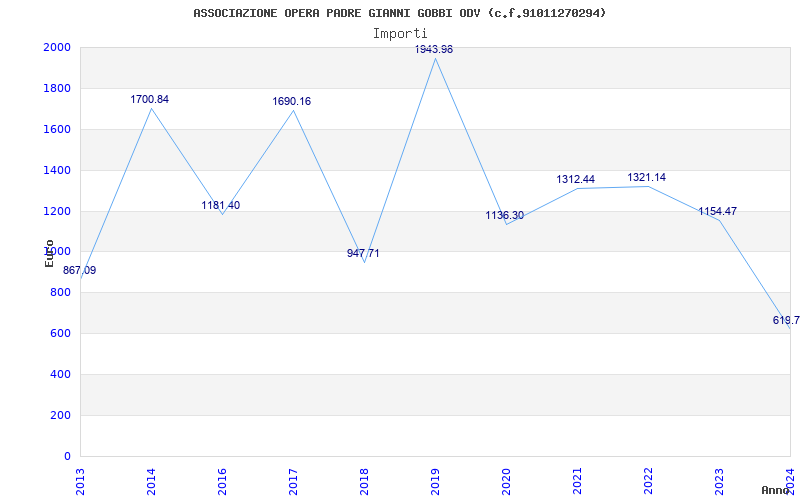800x500 pixels.
Task: Click the x-axis year 2014
Action: click(x=151, y=481)
